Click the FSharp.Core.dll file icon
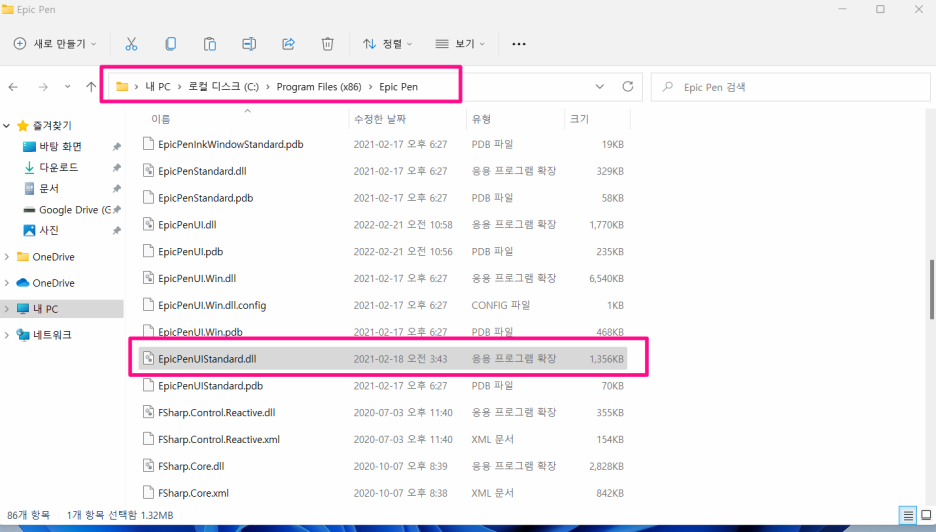The width and height of the screenshot is (936, 532). click(x=148, y=466)
